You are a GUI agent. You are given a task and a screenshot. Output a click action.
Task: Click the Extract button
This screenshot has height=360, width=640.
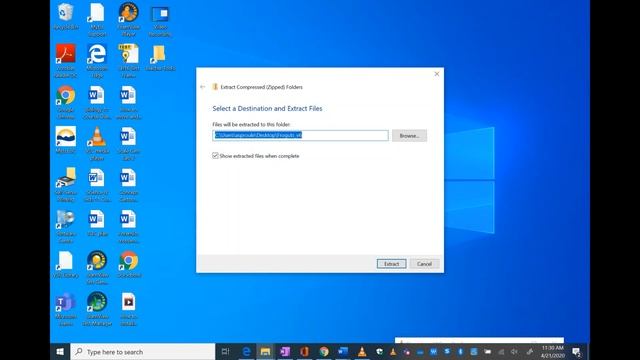pyautogui.click(x=391, y=264)
